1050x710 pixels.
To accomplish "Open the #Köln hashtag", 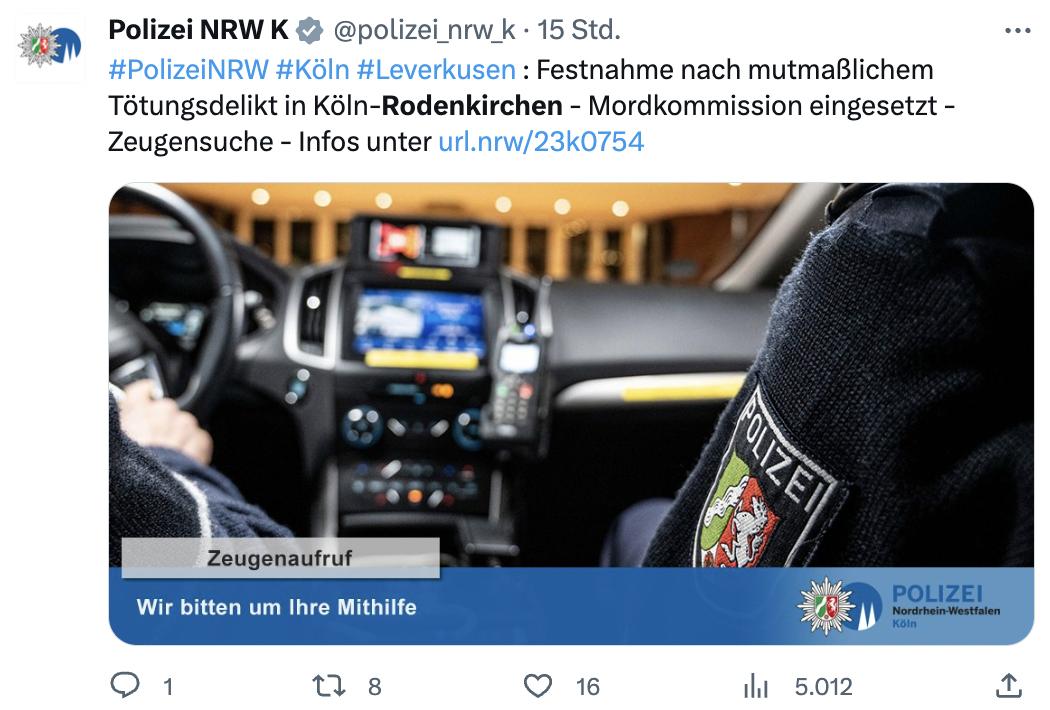I will pos(313,70).
